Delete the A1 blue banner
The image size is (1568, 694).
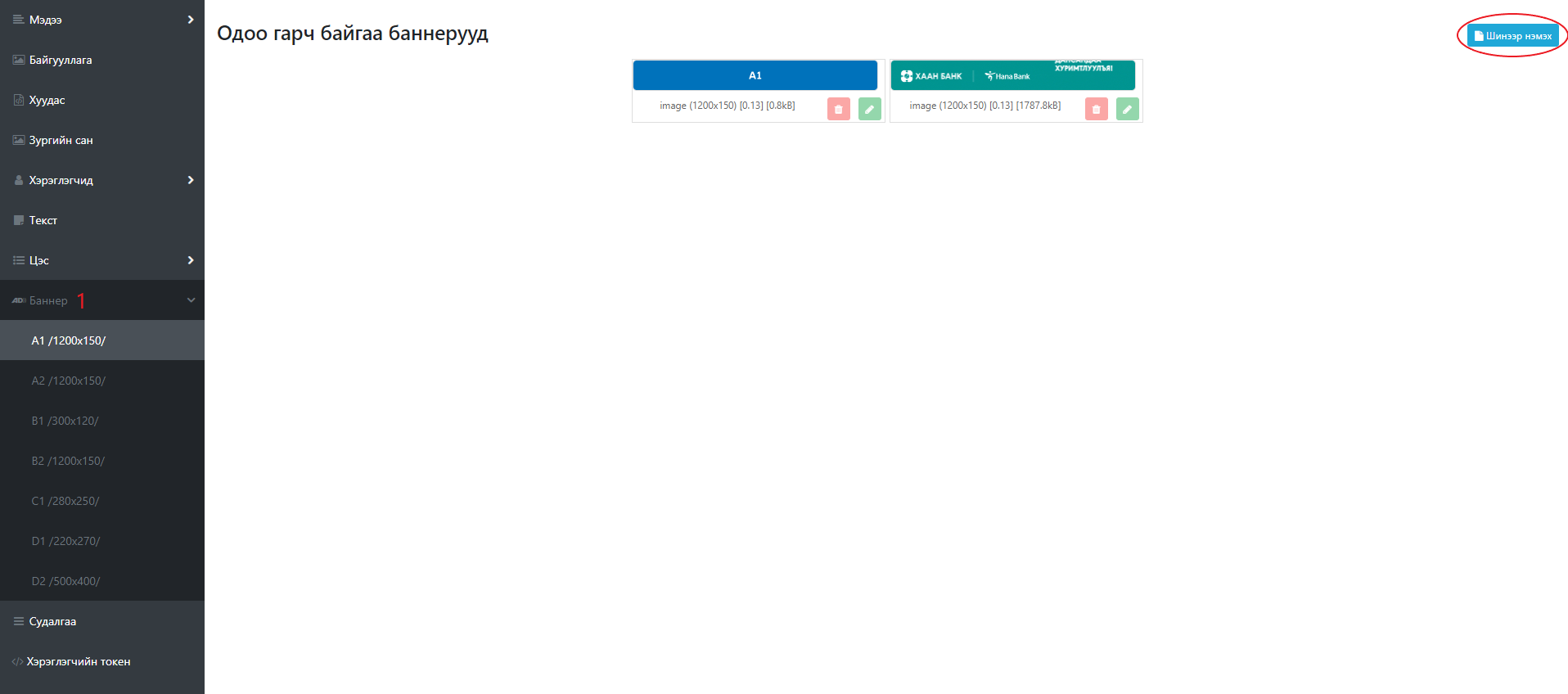pyautogui.click(x=838, y=109)
